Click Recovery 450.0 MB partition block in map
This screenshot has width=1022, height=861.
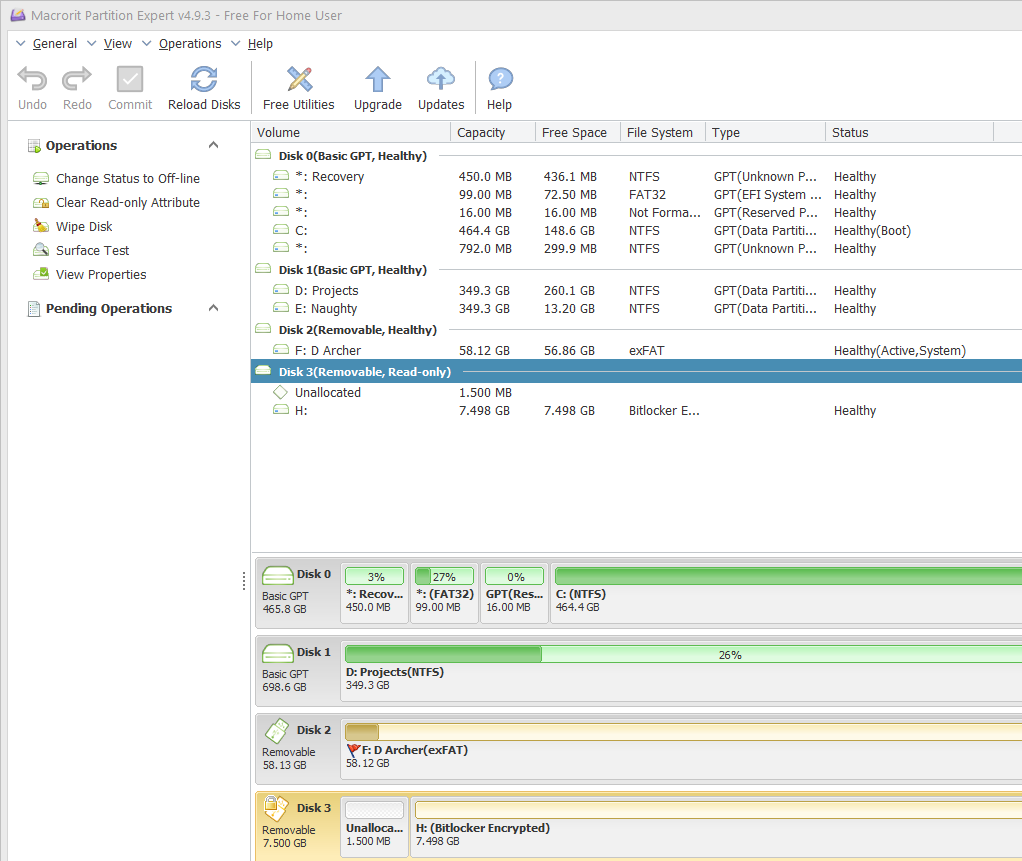[374, 593]
